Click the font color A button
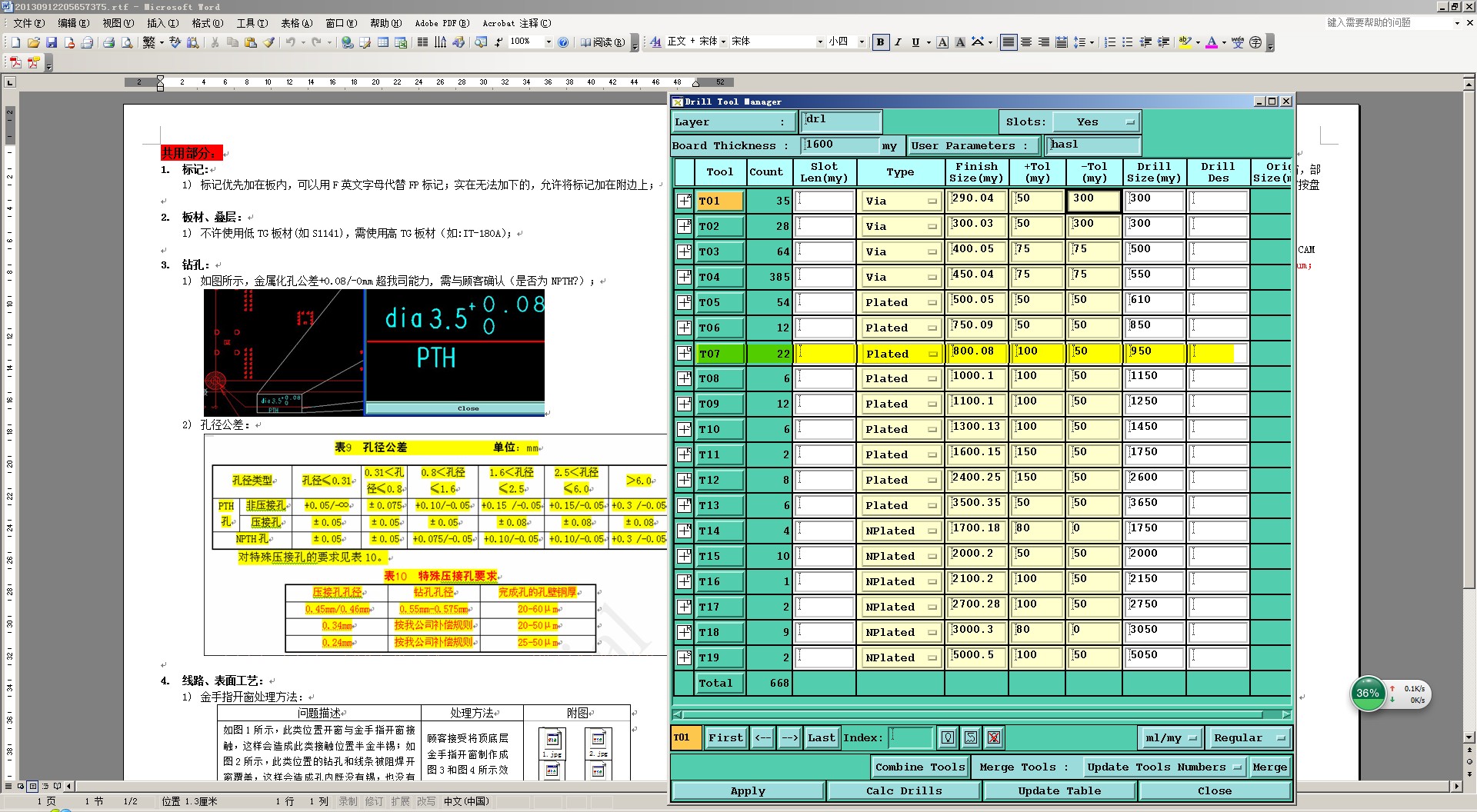1477x812 pixels. click(1212, 42)
